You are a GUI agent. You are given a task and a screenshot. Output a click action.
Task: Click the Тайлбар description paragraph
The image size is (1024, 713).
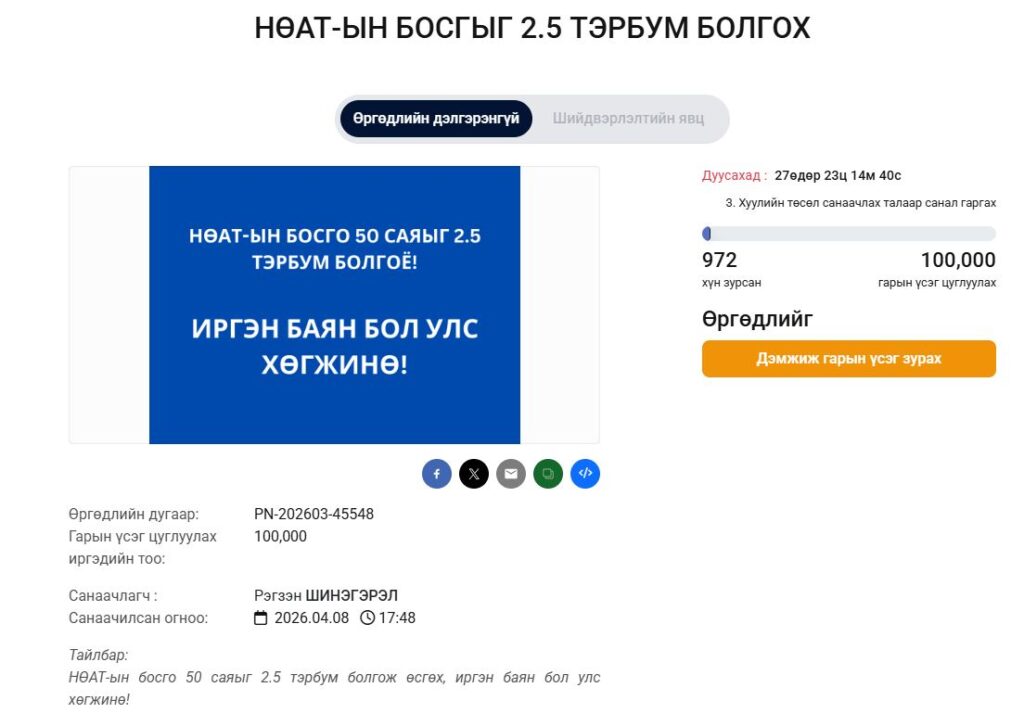coord(334,688)
